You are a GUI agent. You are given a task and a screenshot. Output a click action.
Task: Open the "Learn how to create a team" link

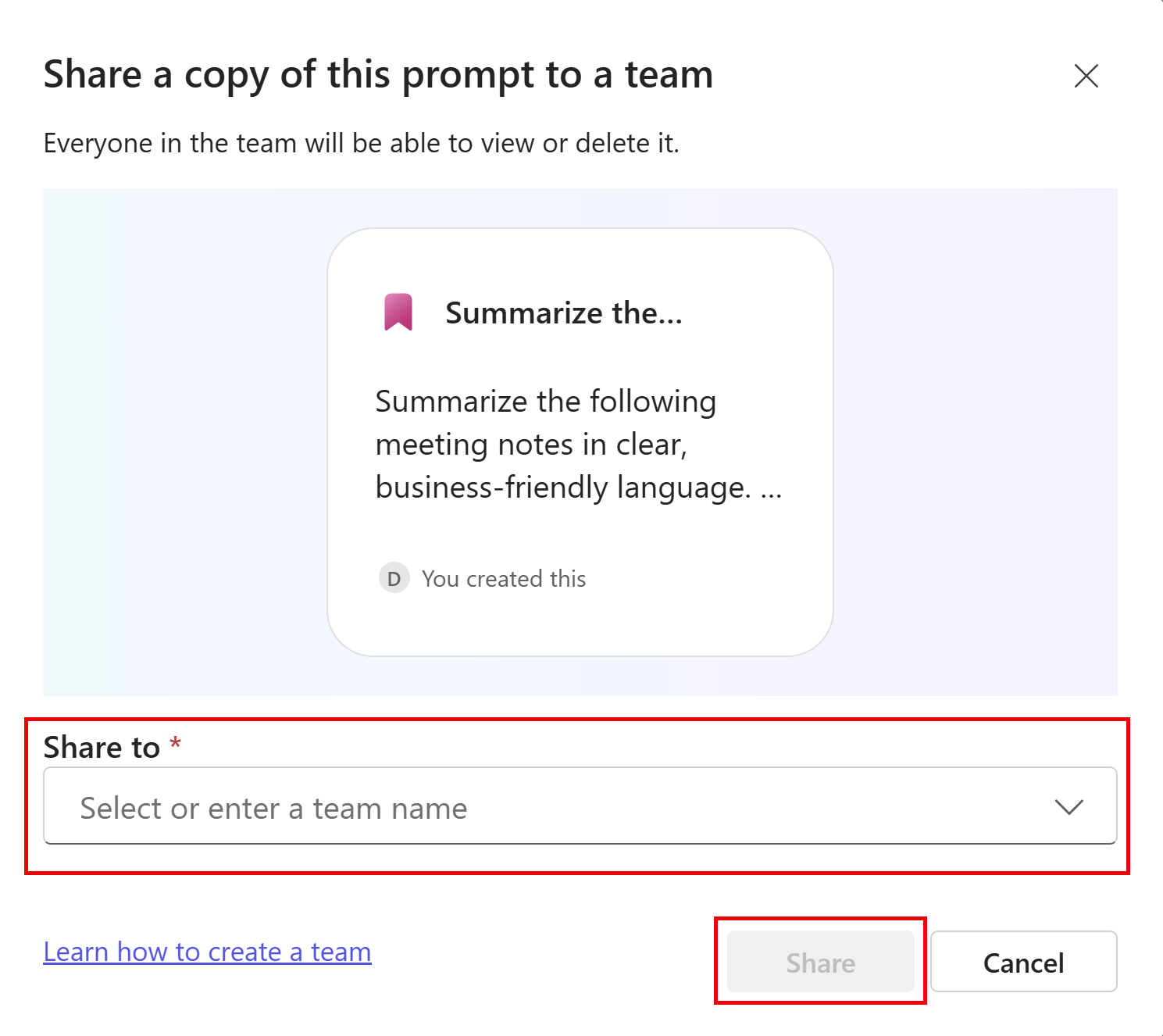[x=207, y=952]
